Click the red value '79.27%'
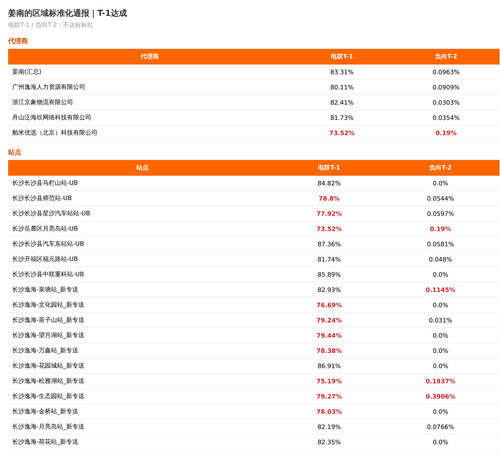Viewport: 500px width, 458px height. click(x=329, y=397)
